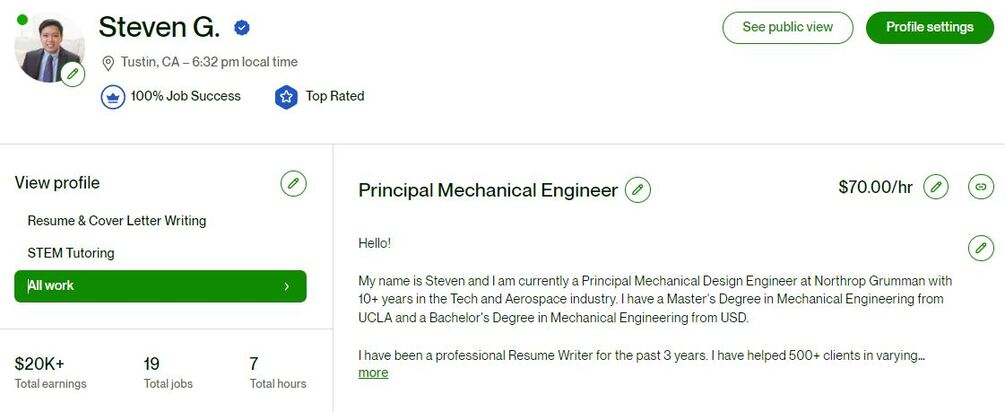Select Resume & Cover Letter Writing profile
1005x412 pixels.
coord(116,221)
